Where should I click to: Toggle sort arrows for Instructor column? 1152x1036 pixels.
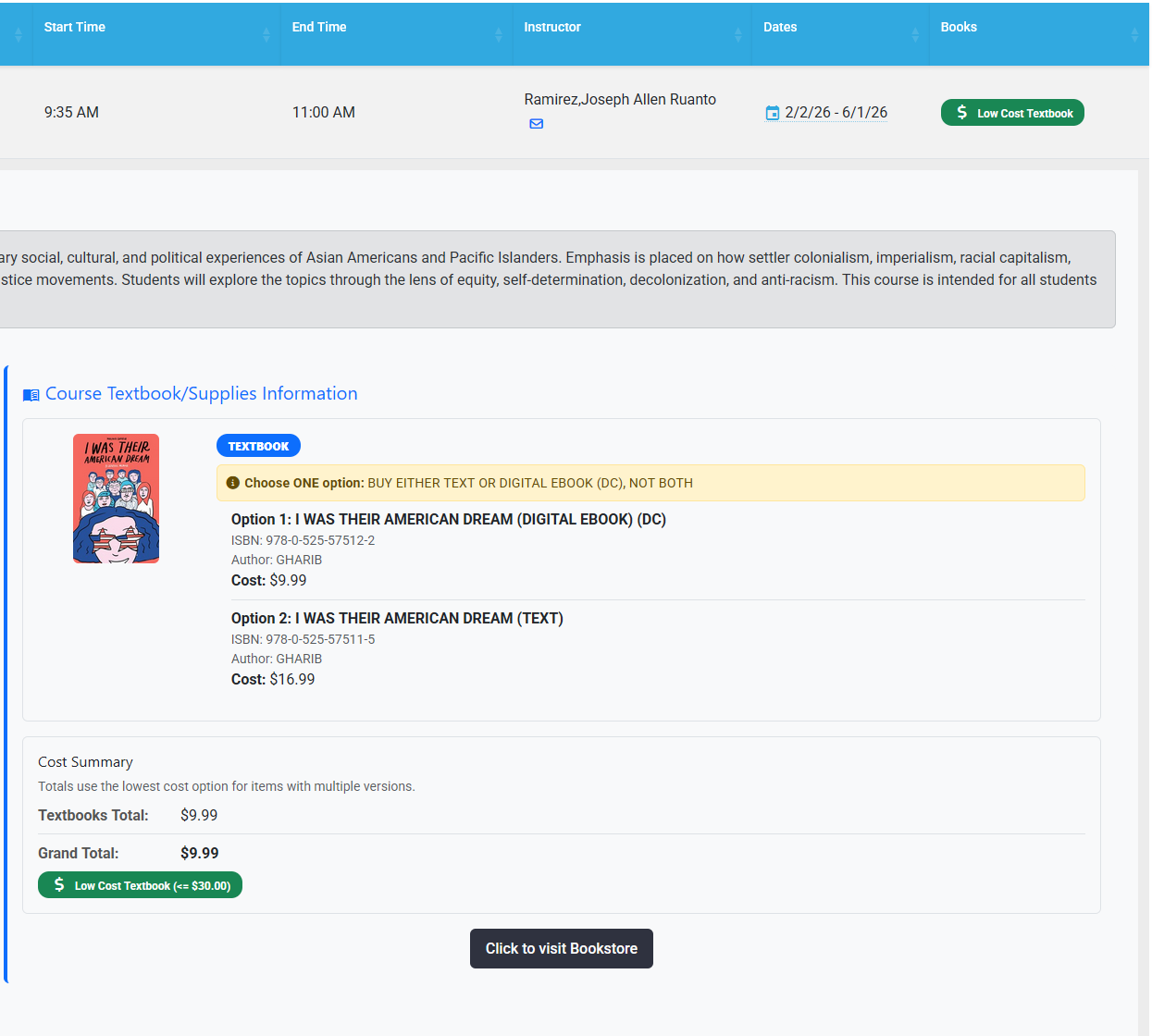737,34
